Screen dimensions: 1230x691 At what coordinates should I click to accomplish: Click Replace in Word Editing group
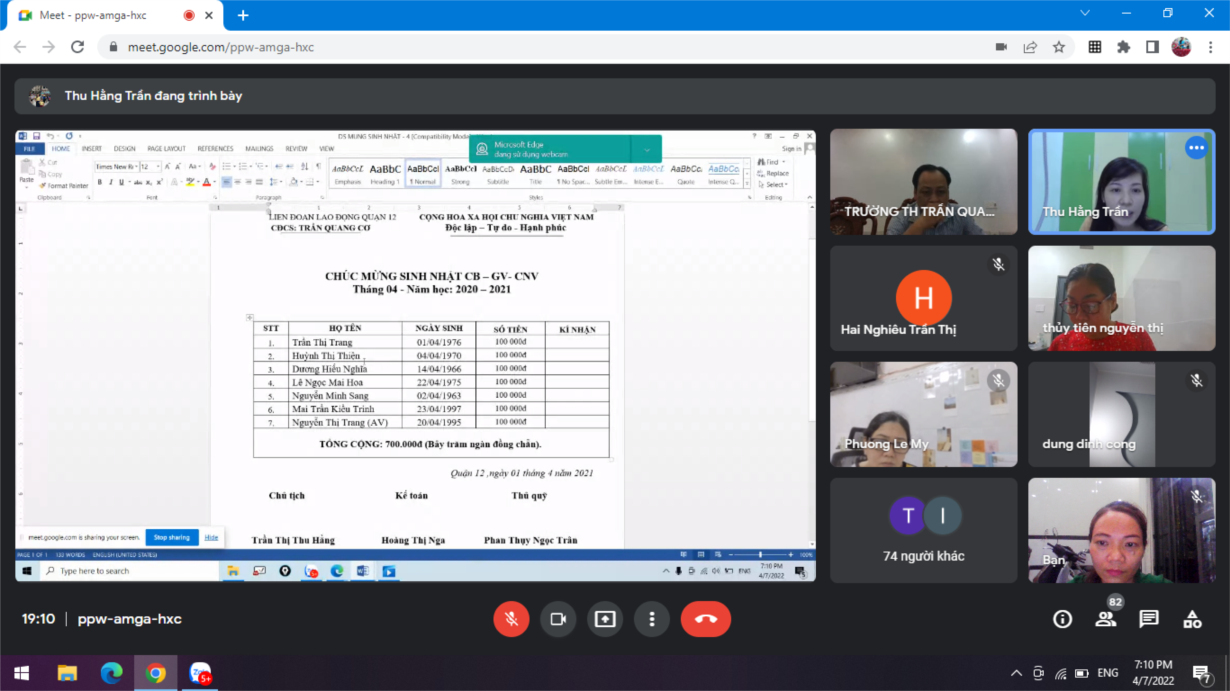tap(773, 173)
